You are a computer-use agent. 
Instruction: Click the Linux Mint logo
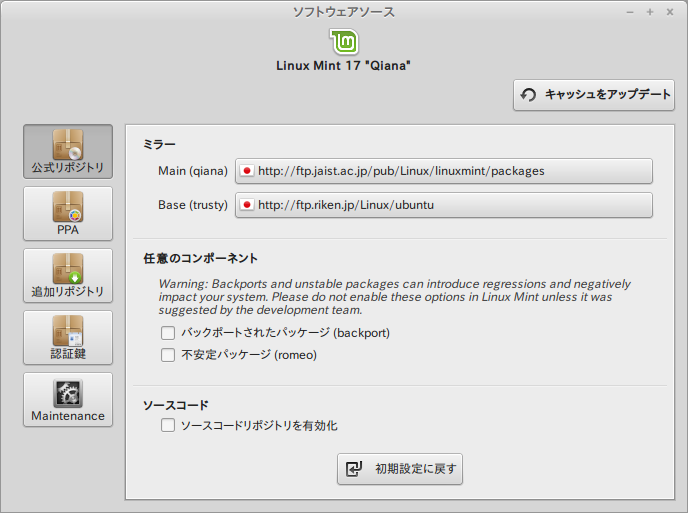coord(344,42)
